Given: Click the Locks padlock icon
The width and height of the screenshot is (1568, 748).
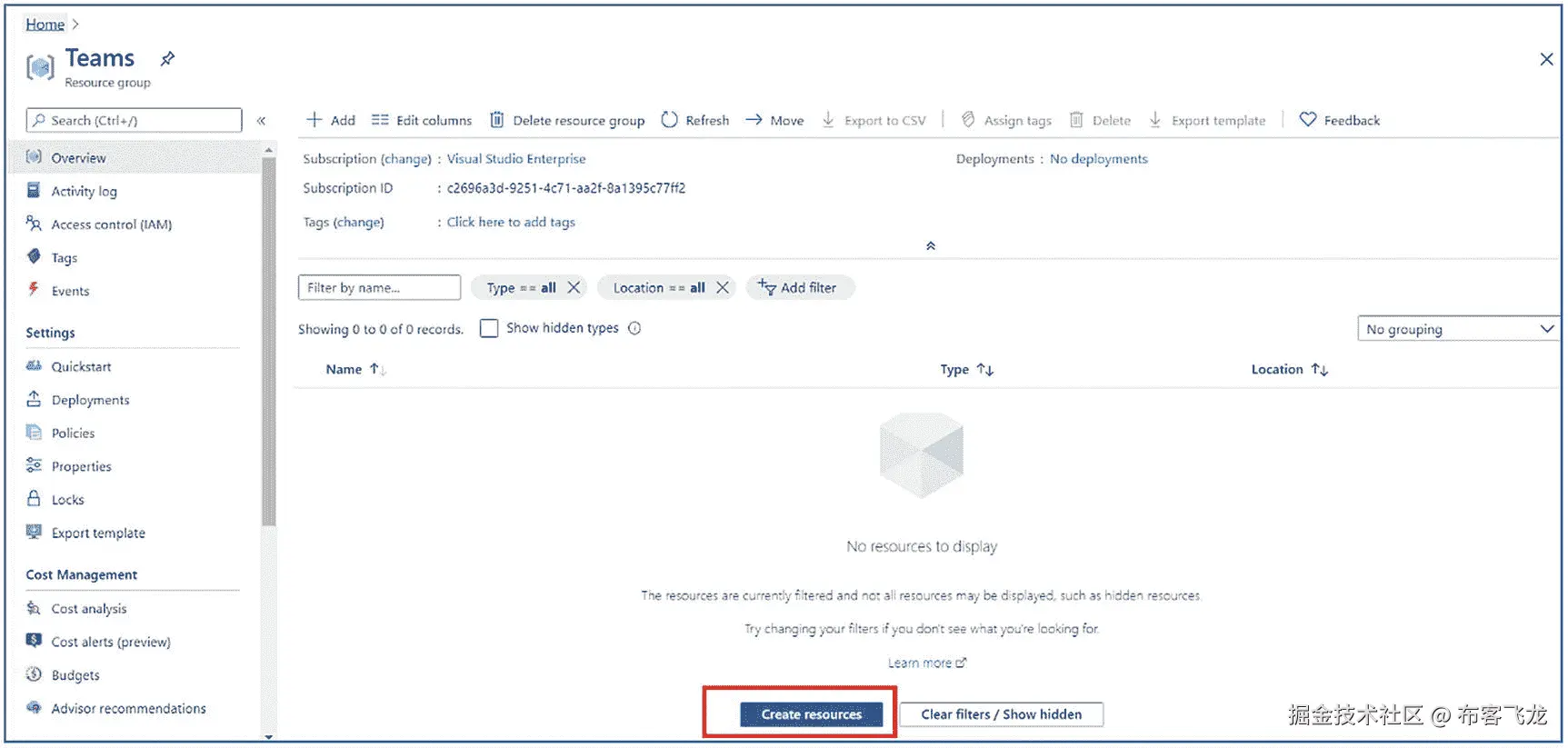Looking at the screenshot, I should (x=34, y=499).
